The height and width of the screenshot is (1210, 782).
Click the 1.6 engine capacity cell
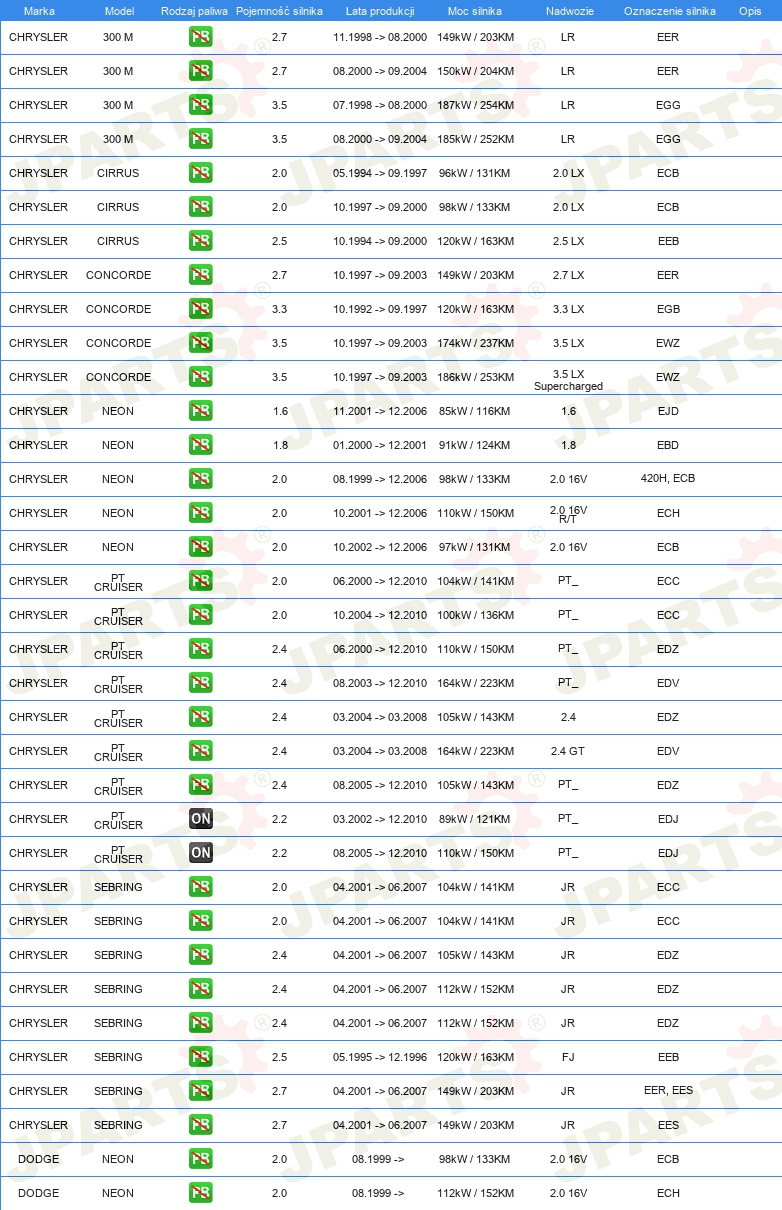coord(279,411)
